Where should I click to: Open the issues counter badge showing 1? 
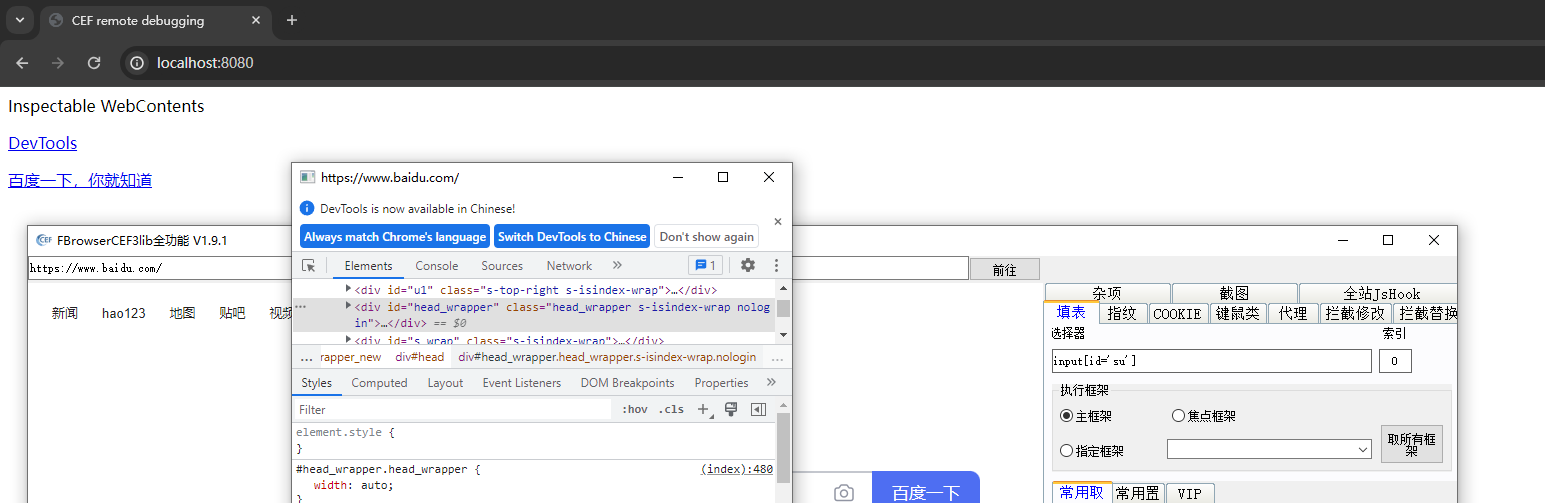[705, 265]
